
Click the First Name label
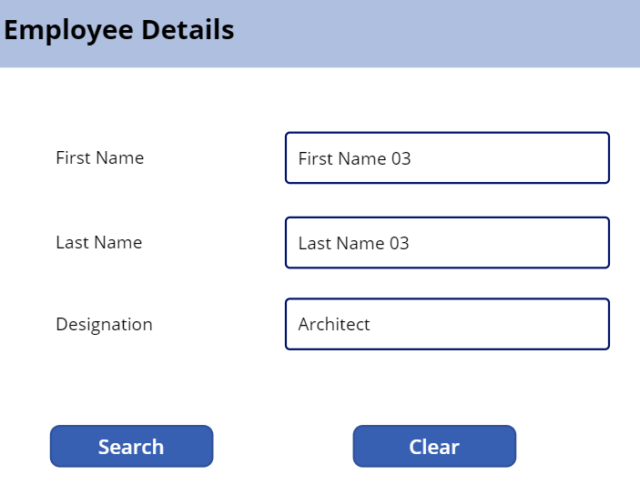100,158
